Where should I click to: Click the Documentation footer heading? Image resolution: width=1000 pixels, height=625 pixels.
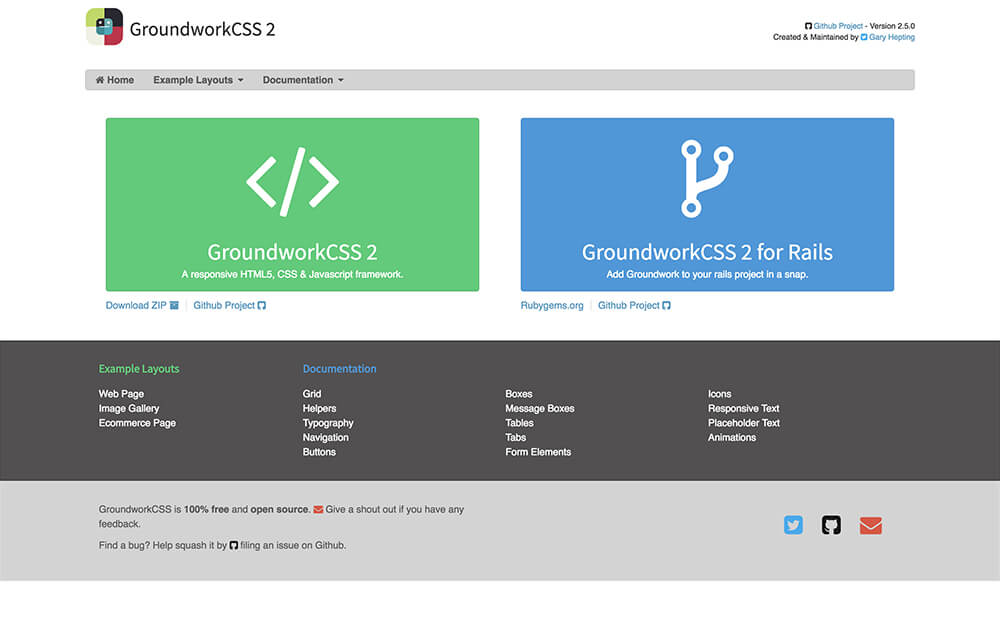pos(339,369)
